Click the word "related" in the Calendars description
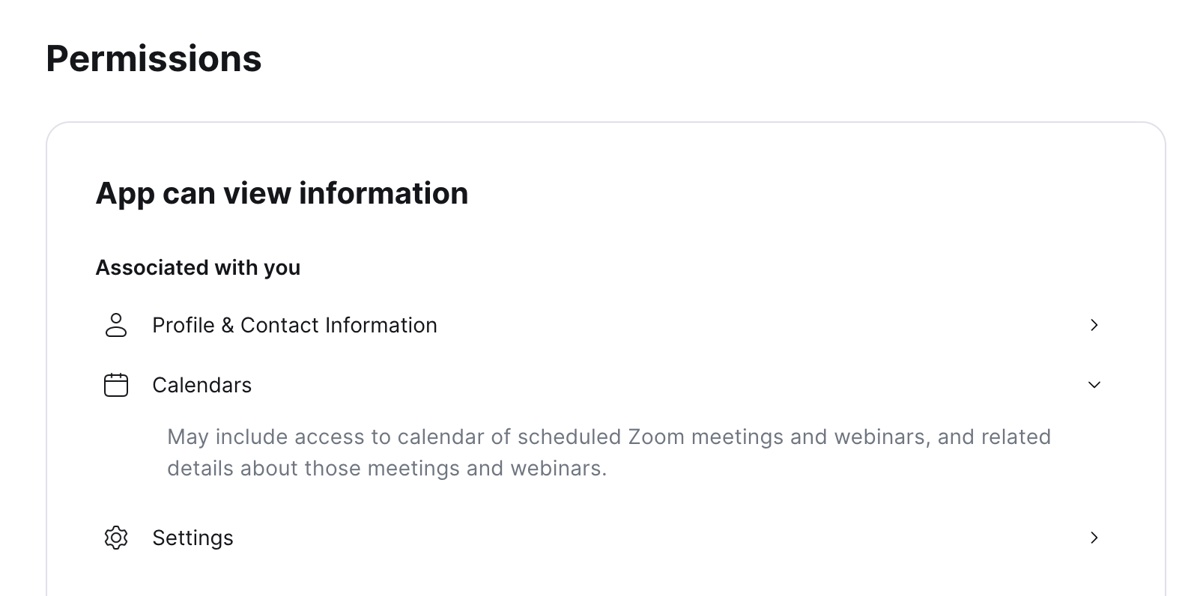Screen dimensions: 1200x596 click(x=1015, y=437)
